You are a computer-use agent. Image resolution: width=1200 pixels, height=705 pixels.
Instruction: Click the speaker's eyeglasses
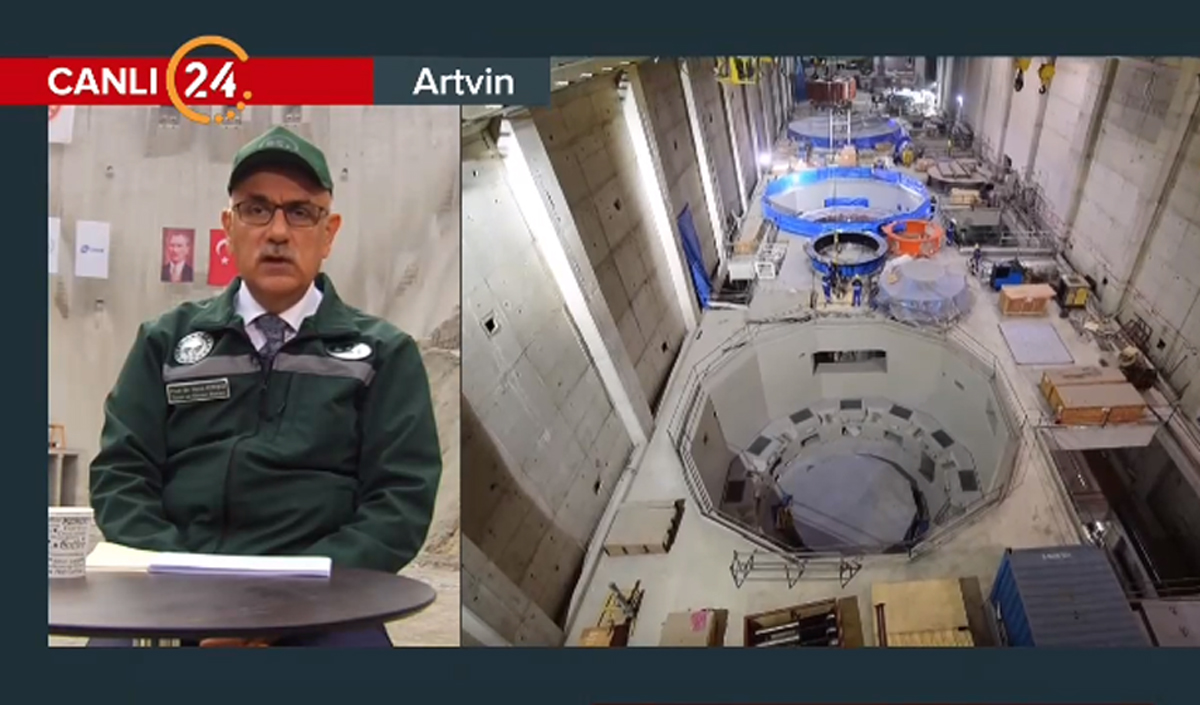coord(279,212)
